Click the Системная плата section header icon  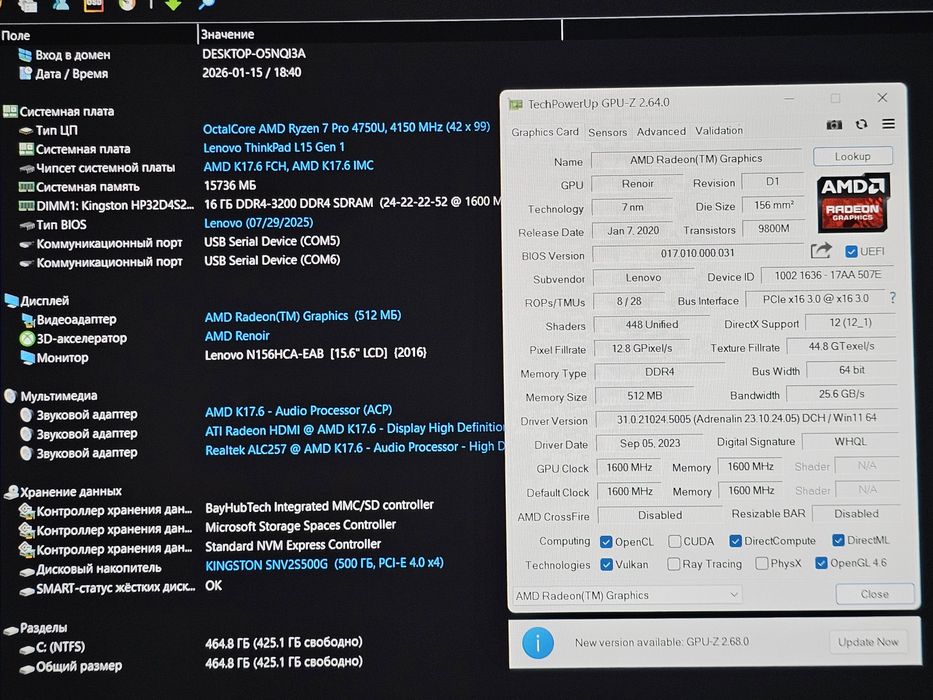(x=10, y=111)
